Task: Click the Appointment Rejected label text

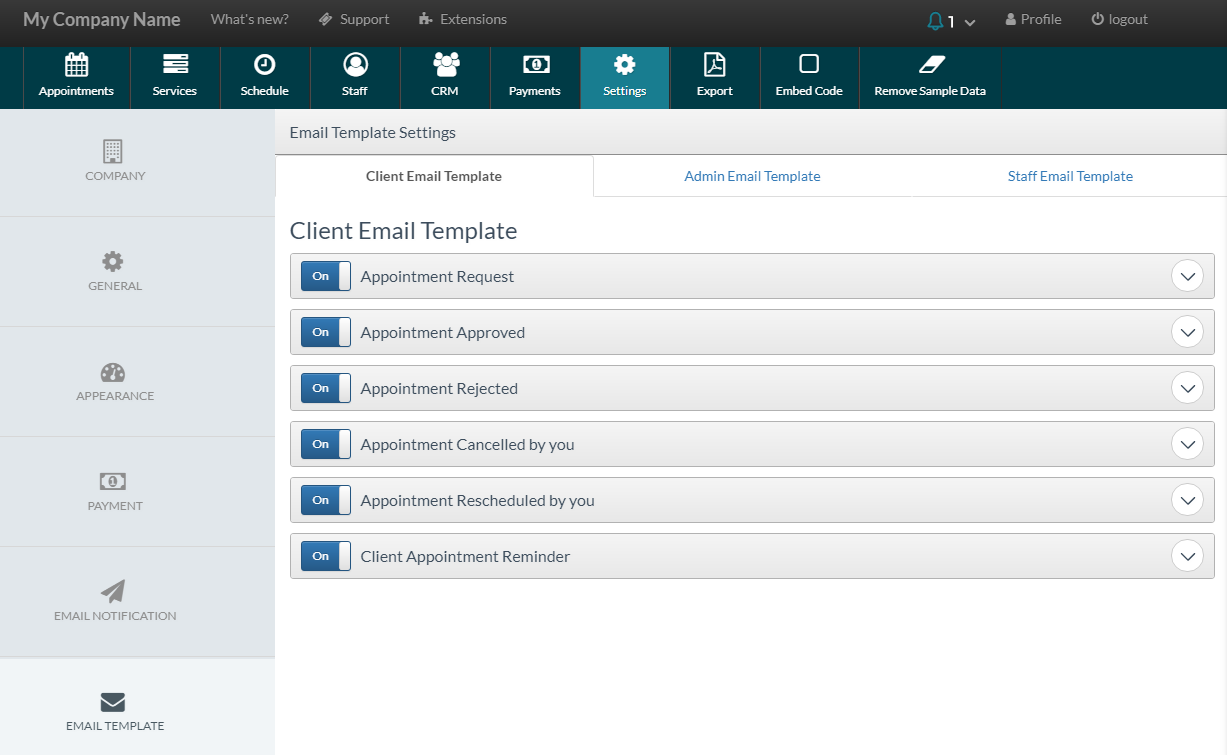Action: click(x=439, y=388)
